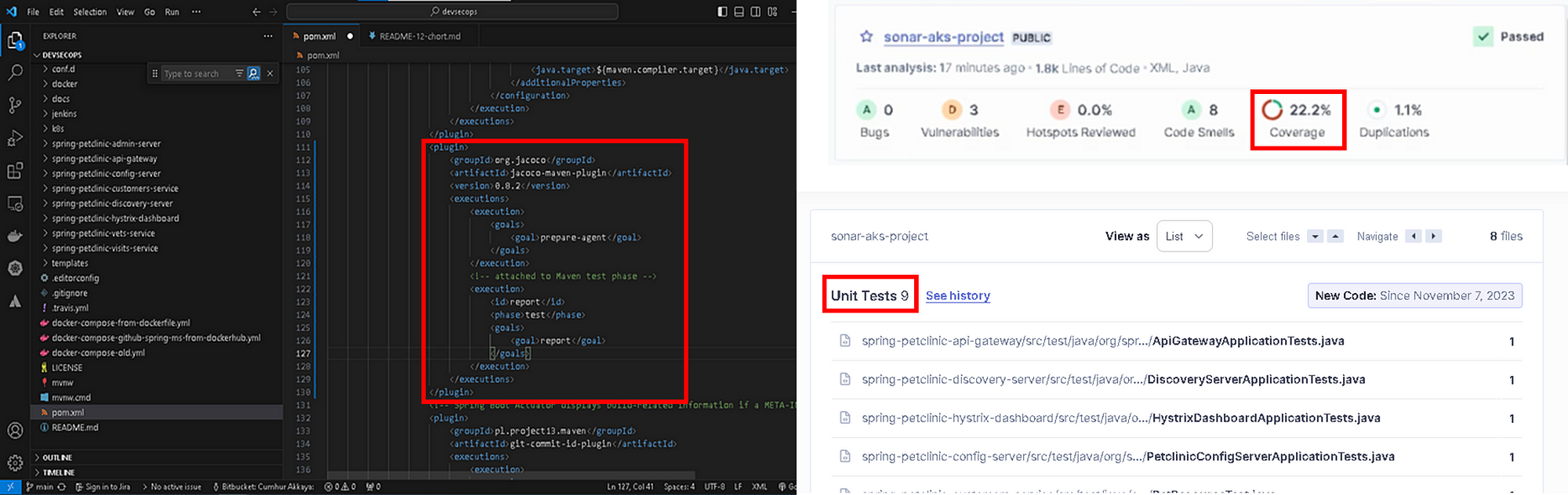Expand the templates folder
This screenshot has width=1568, height=495.
coord(70,263)
